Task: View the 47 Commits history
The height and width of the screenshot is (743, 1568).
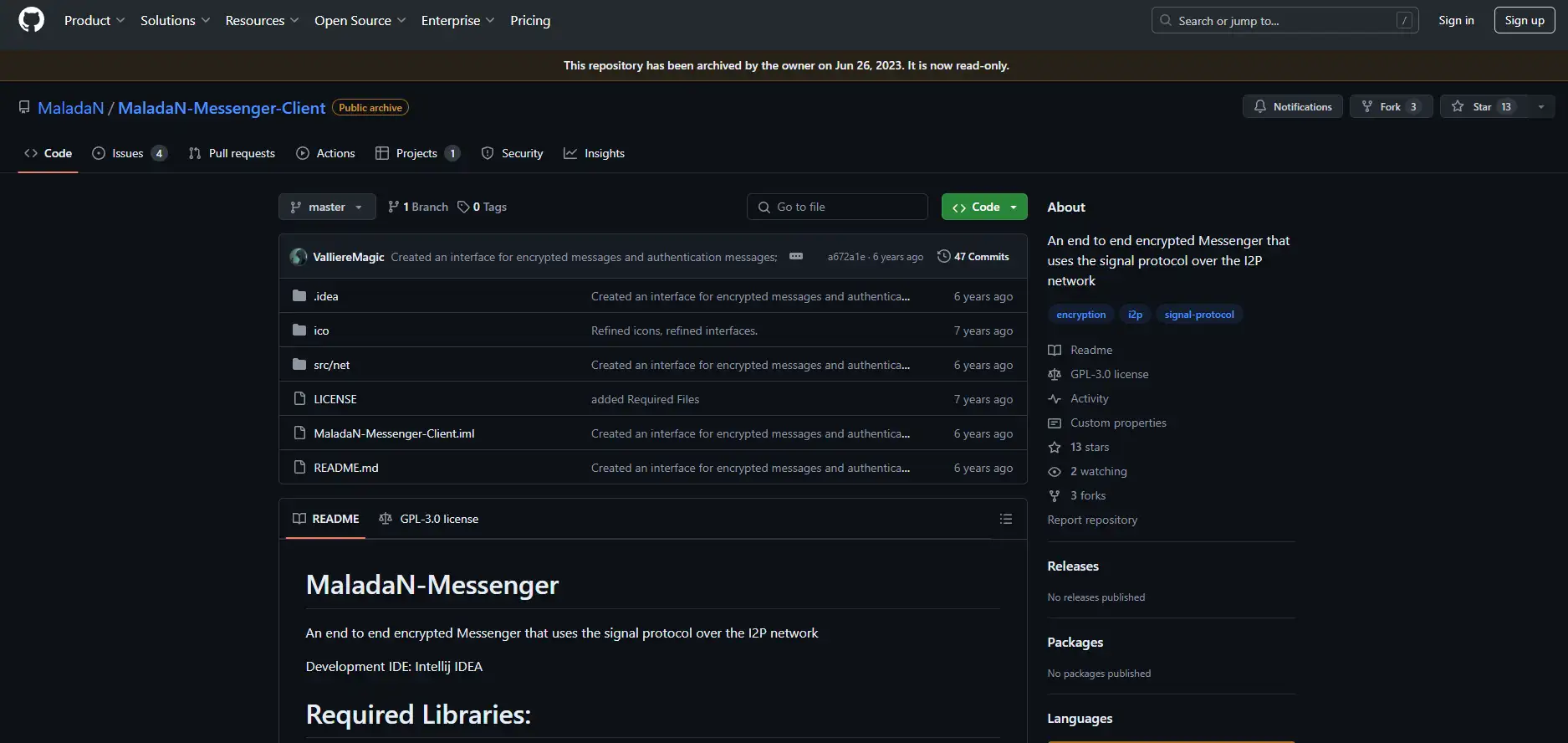Action: tap(973, 256)
